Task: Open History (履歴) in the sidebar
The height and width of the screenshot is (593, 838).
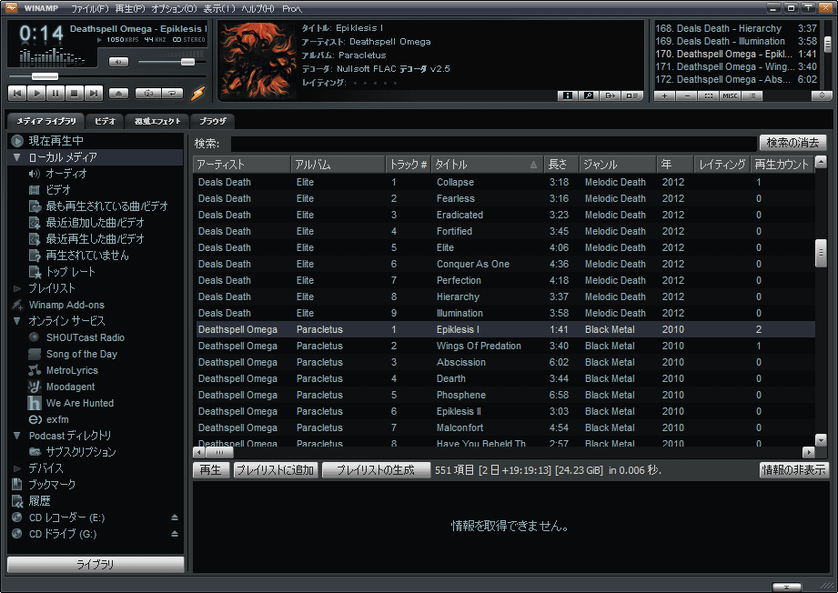Action: [x=39, y=501]
